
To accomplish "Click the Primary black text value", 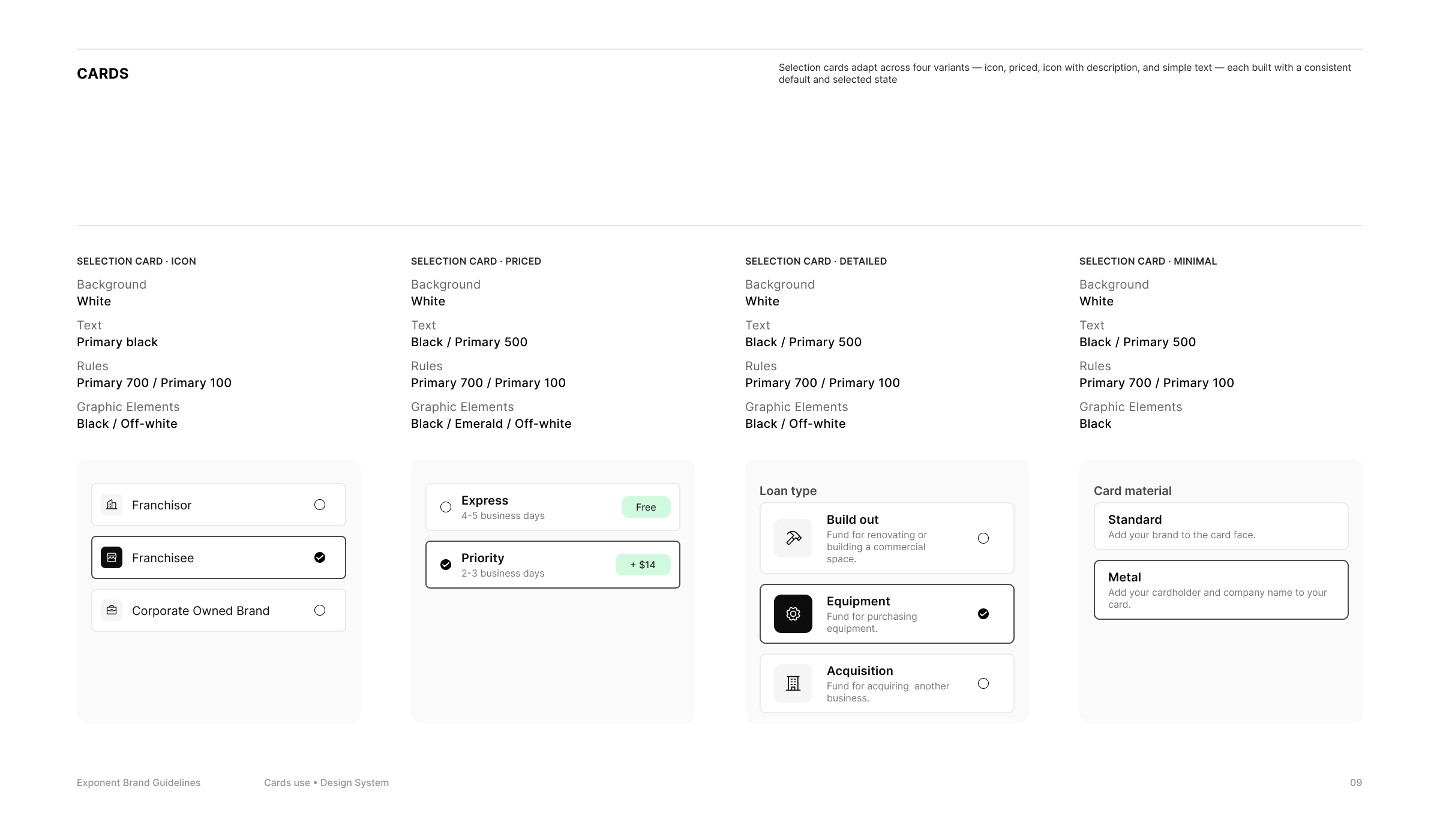I will [x=117, y=342].
